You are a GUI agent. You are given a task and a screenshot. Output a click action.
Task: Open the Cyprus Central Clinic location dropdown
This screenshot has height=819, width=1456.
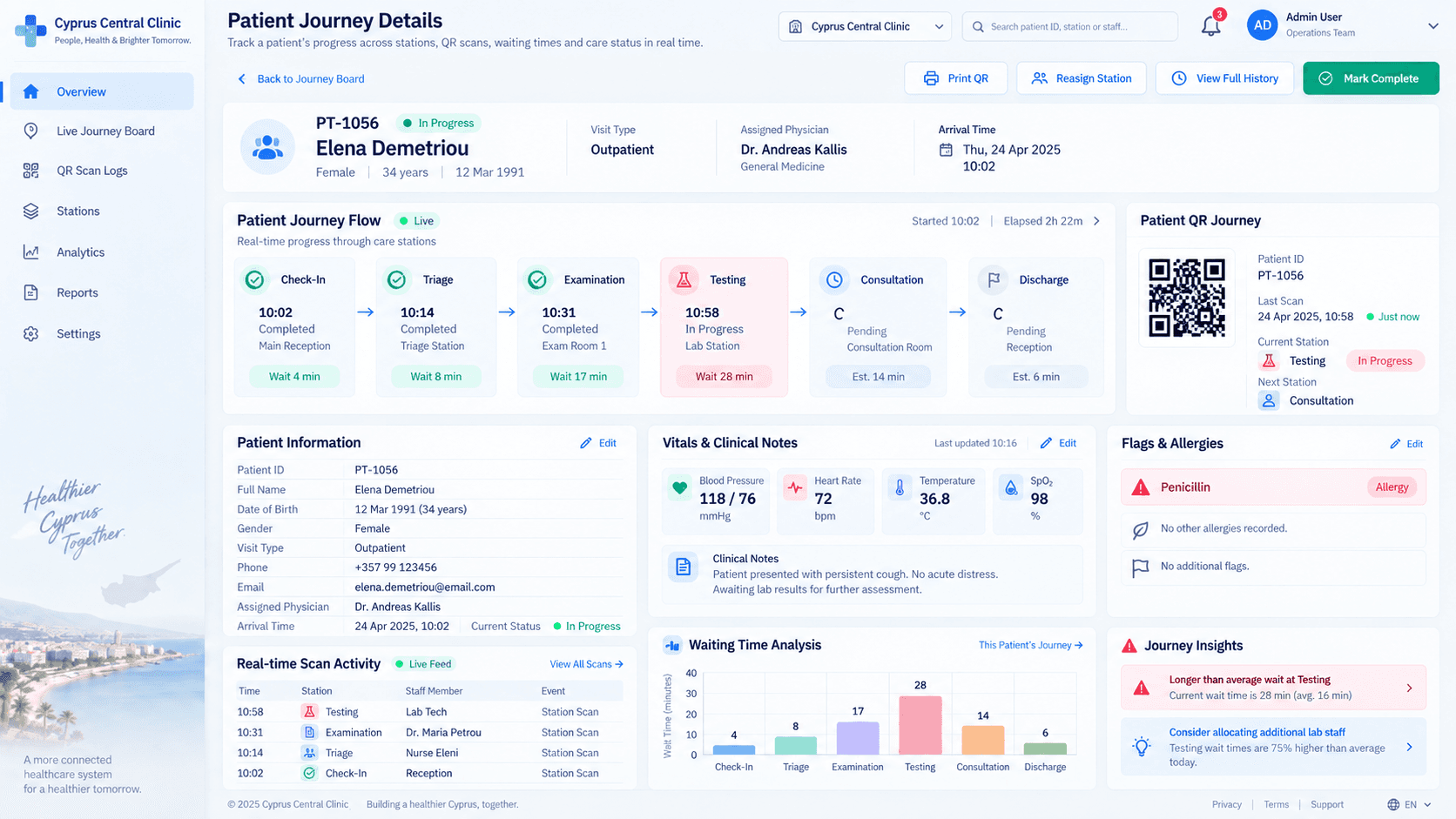coord(865,26)
